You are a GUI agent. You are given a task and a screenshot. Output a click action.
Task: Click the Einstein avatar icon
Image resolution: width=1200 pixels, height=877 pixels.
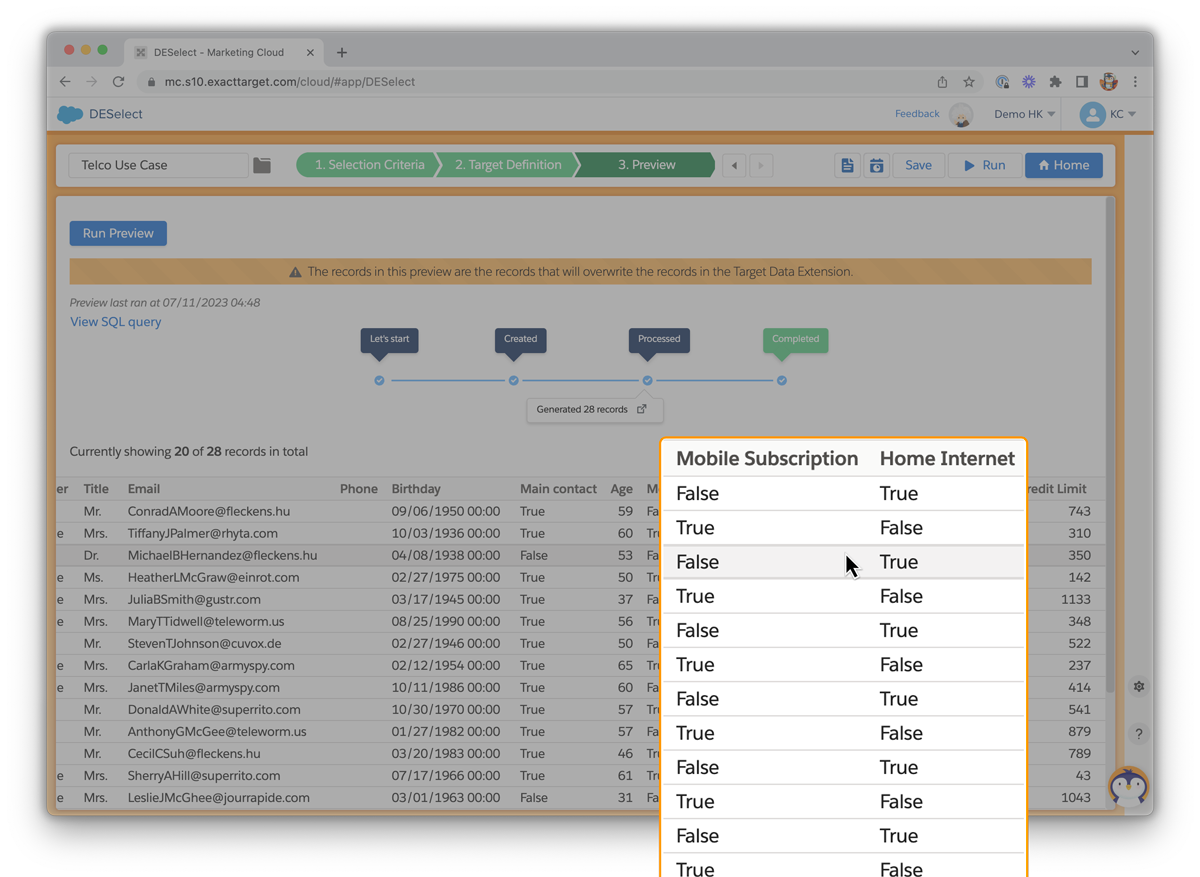(x=961, y=115)
